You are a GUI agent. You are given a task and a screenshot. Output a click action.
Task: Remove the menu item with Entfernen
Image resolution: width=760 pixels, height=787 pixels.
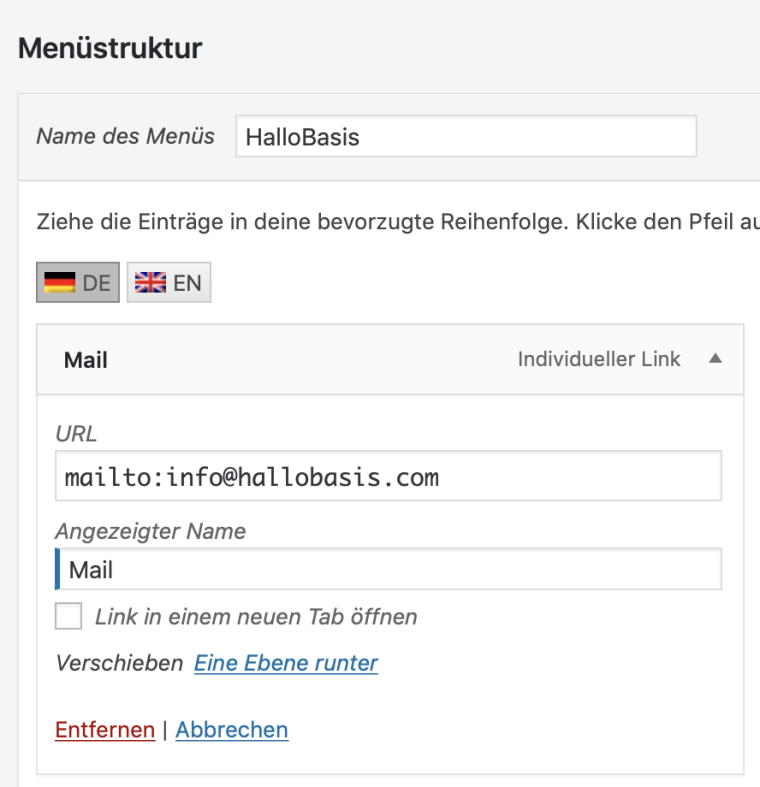click(x=105, y=730)
